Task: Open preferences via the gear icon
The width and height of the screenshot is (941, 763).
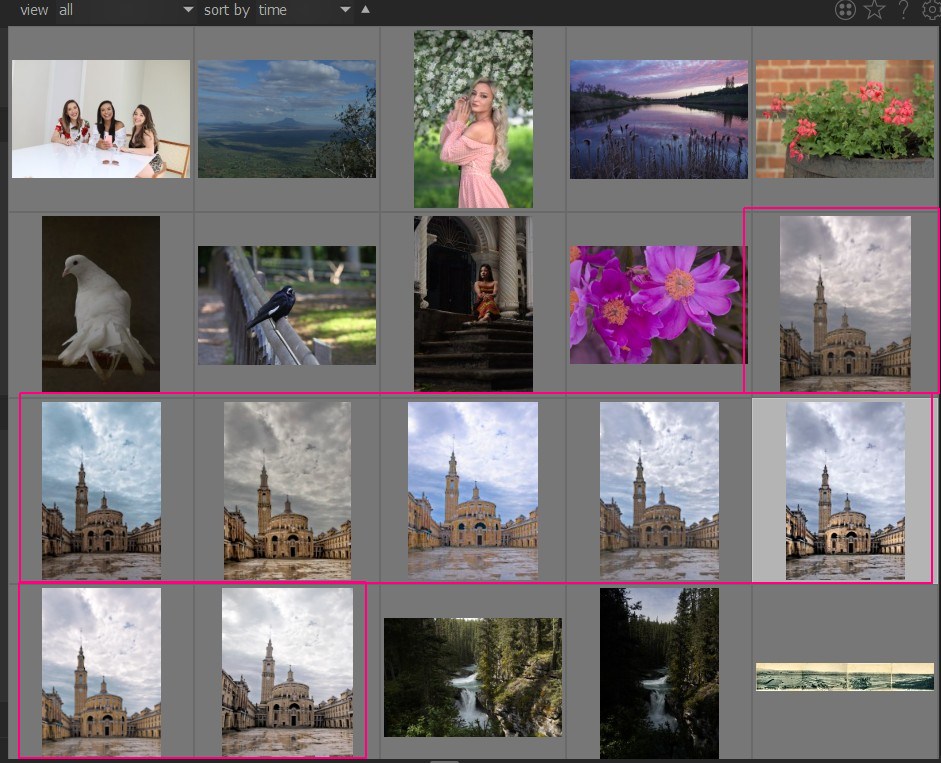Action: coord(932,10)
